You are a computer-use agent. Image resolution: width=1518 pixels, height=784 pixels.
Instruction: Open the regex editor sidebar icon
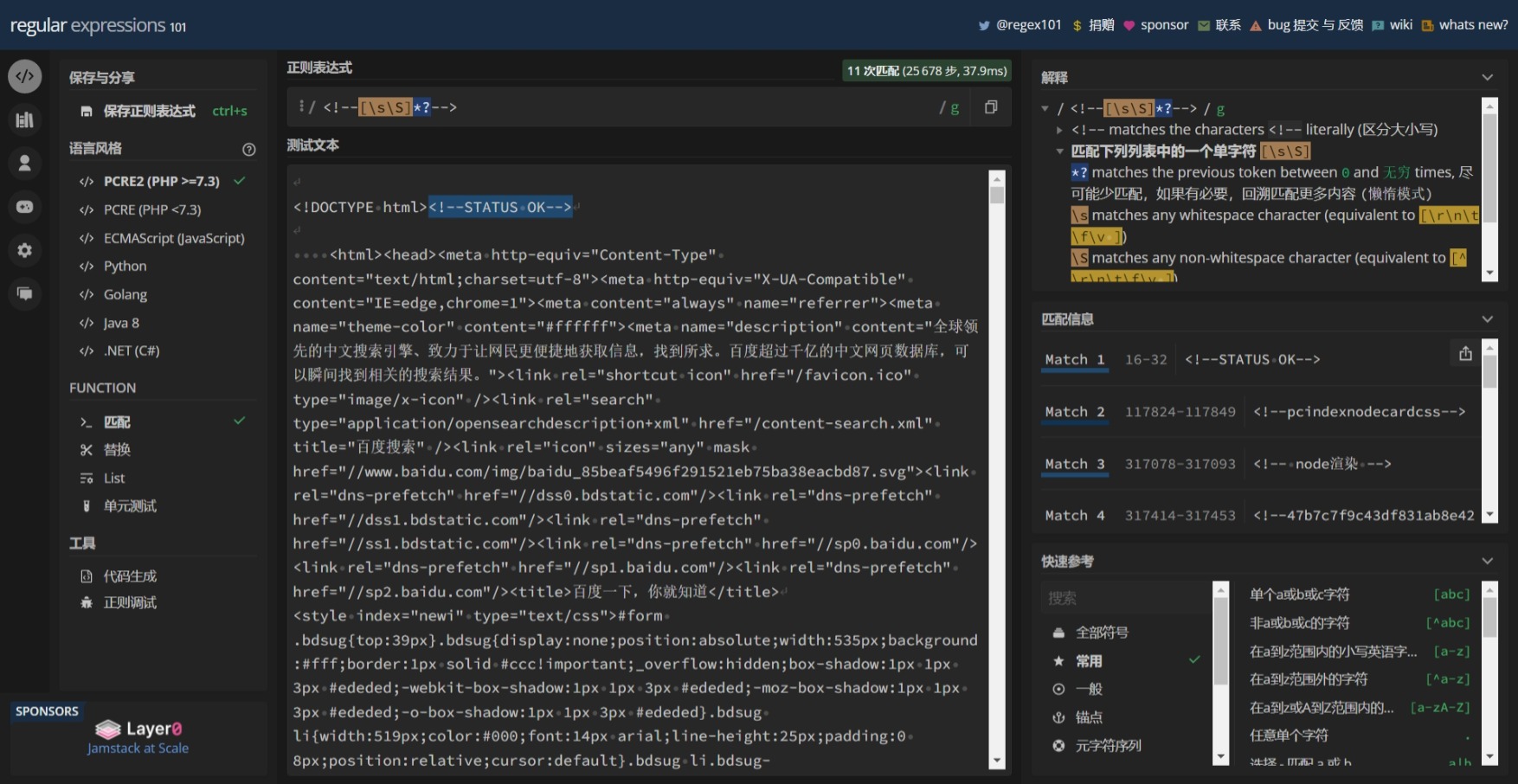point(25,76)
